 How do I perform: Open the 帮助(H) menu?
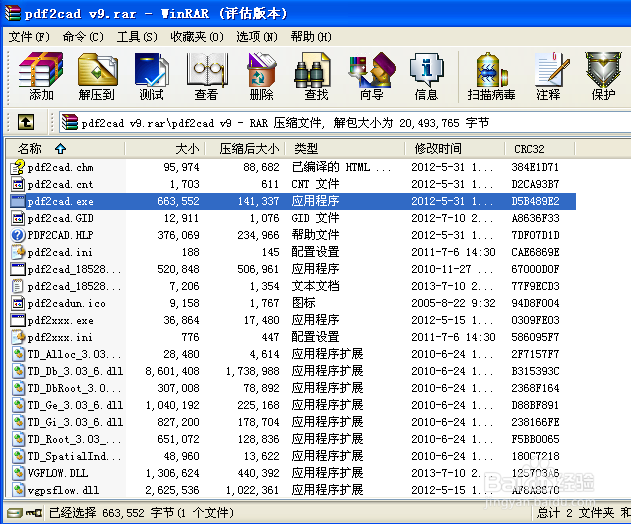coord(311,37)
